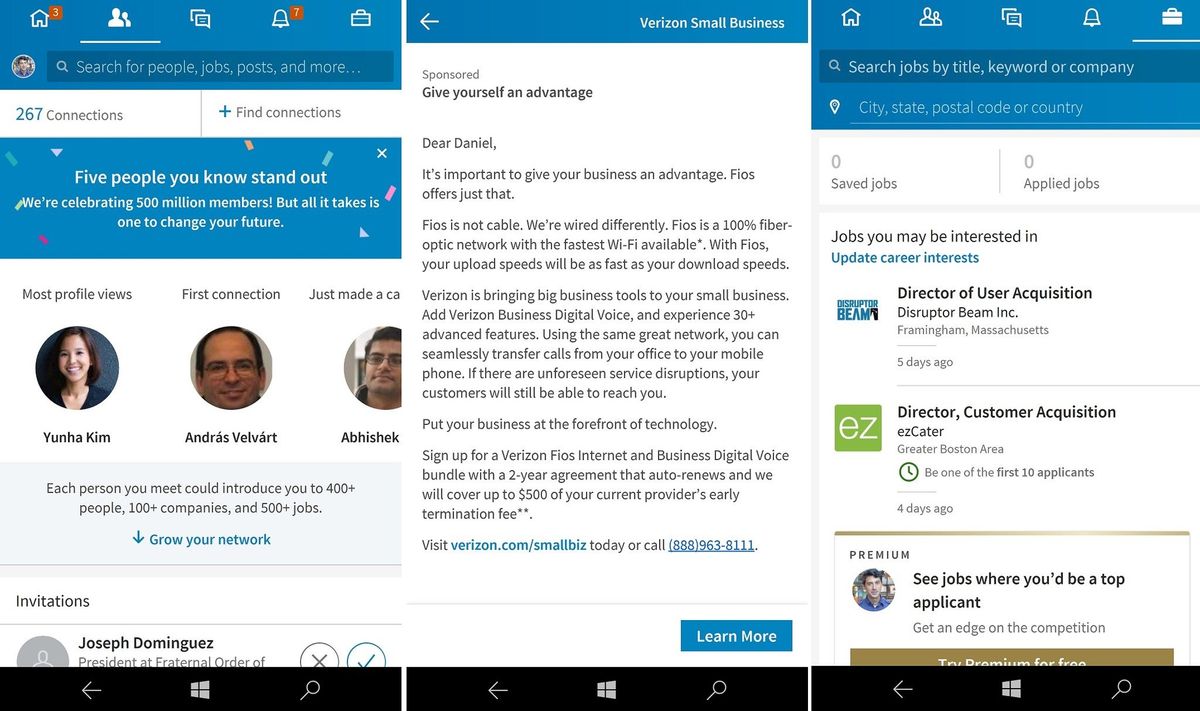
Task: Open Yunha Kim's profile photo
Action: coord(77,368)
